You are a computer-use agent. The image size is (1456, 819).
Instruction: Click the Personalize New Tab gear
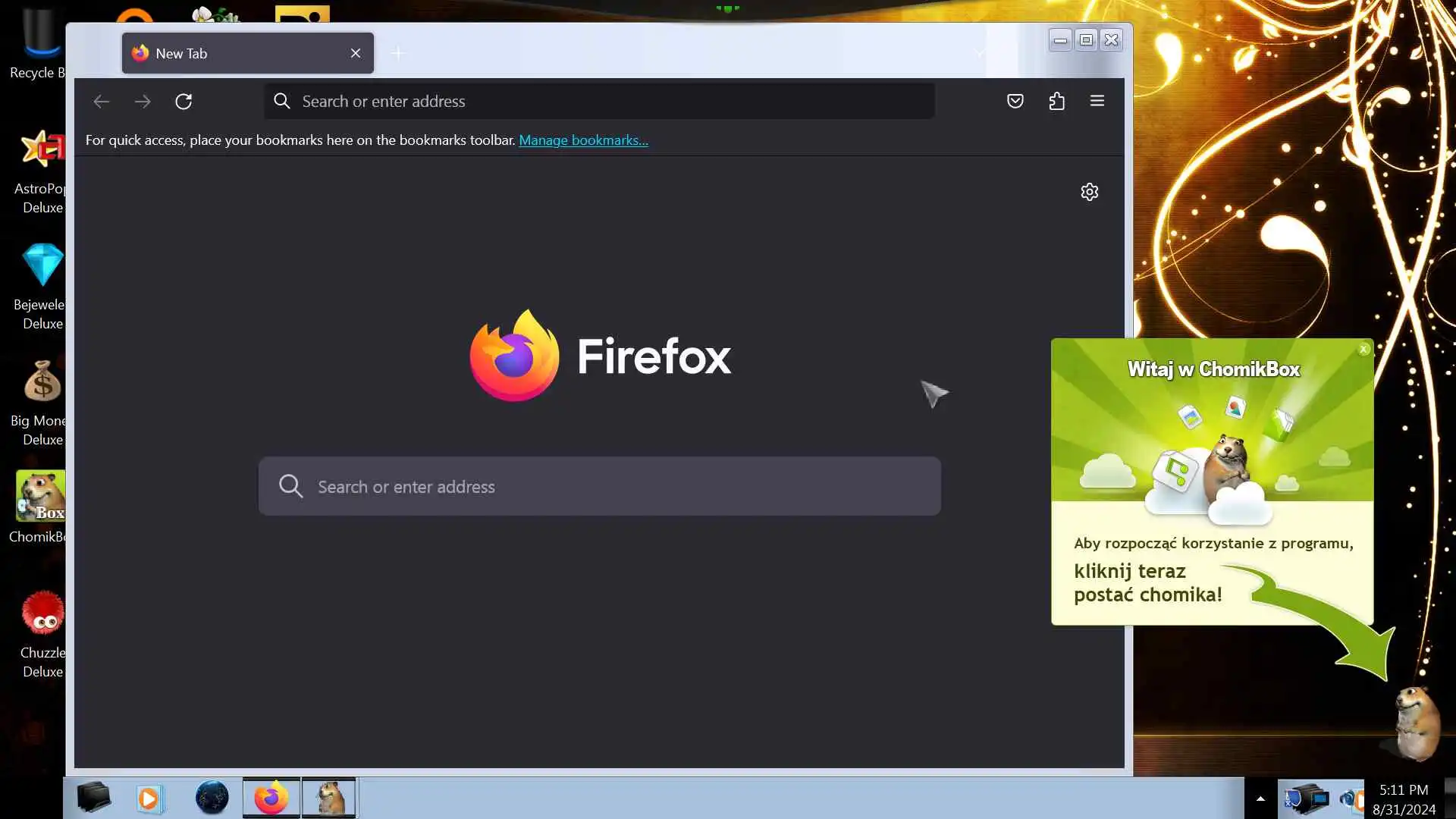(1089, 192)
